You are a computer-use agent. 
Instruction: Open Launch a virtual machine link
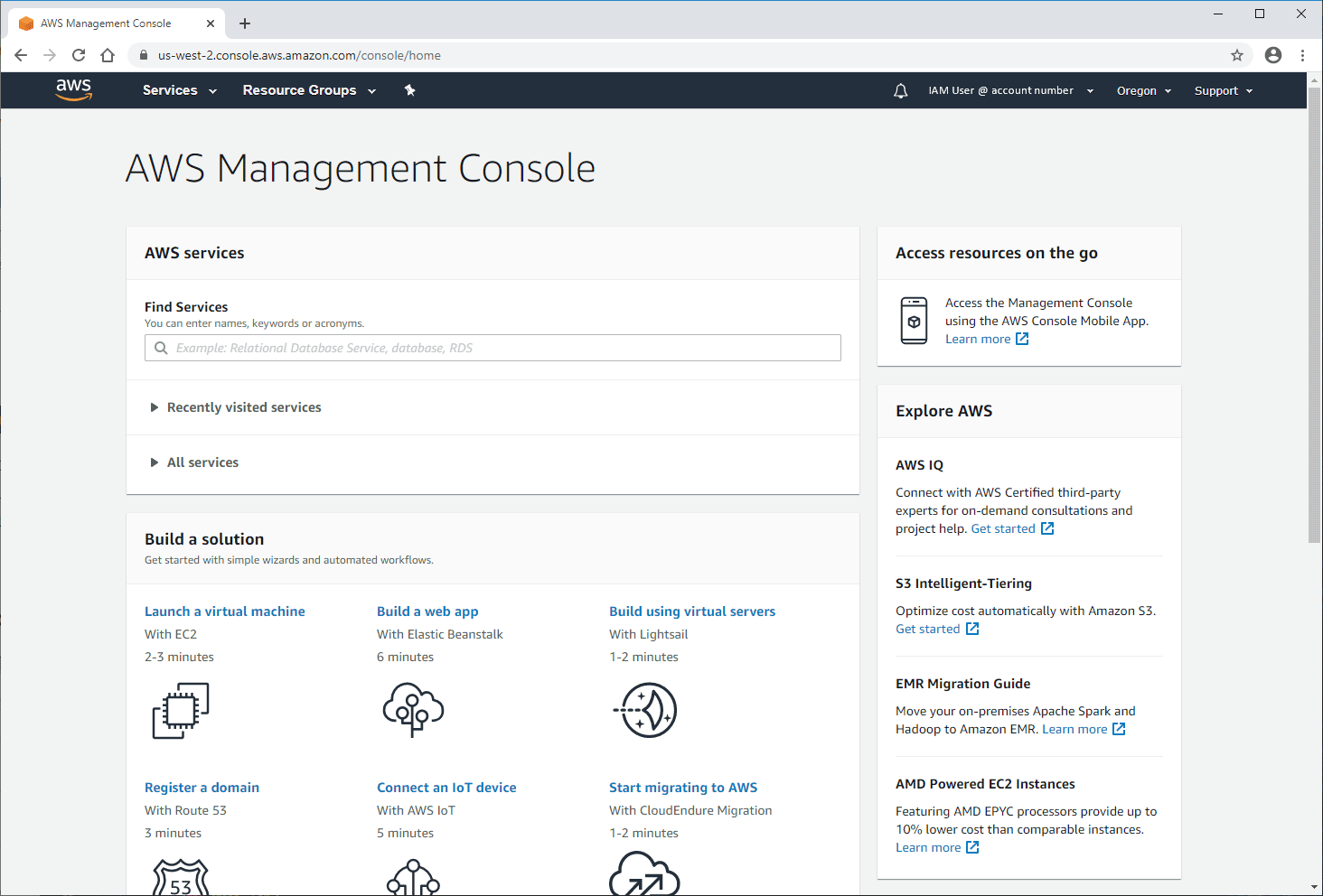pyautogui.click(x=225, y=611)
